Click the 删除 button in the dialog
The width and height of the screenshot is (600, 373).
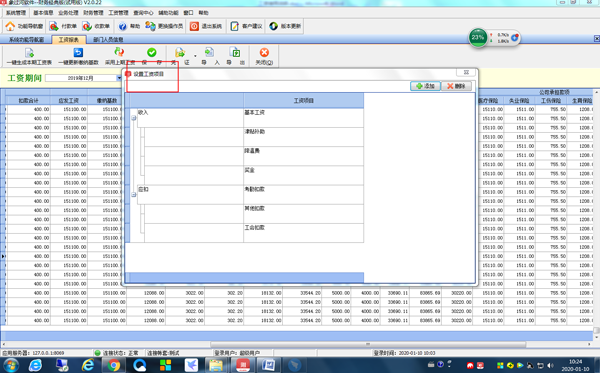456,86
